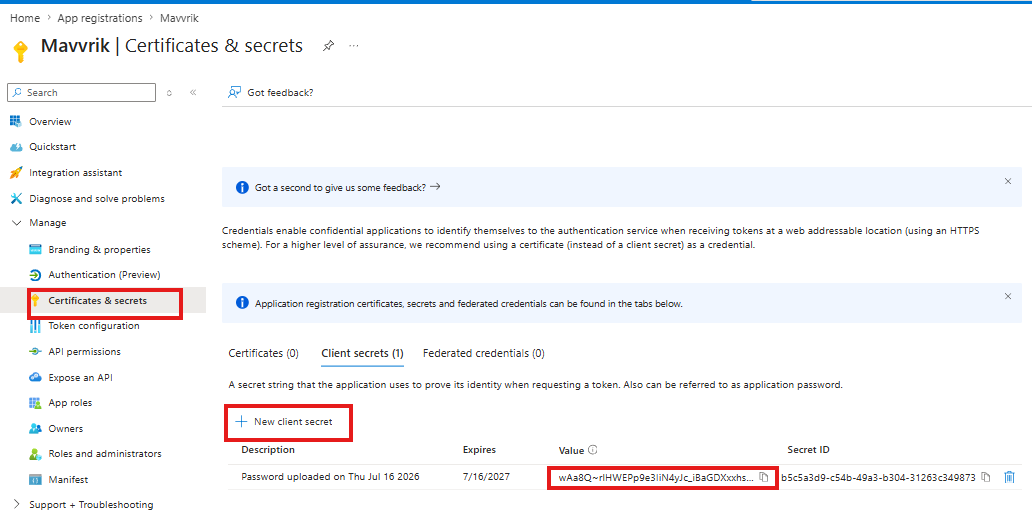Copy the Secret ID to clipboard
Screen dimensions: 1032x521
[x=985, y=478]
